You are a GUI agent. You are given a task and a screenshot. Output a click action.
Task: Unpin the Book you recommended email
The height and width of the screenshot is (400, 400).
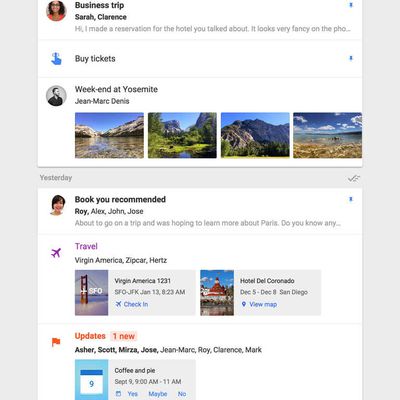pos(351,199)
